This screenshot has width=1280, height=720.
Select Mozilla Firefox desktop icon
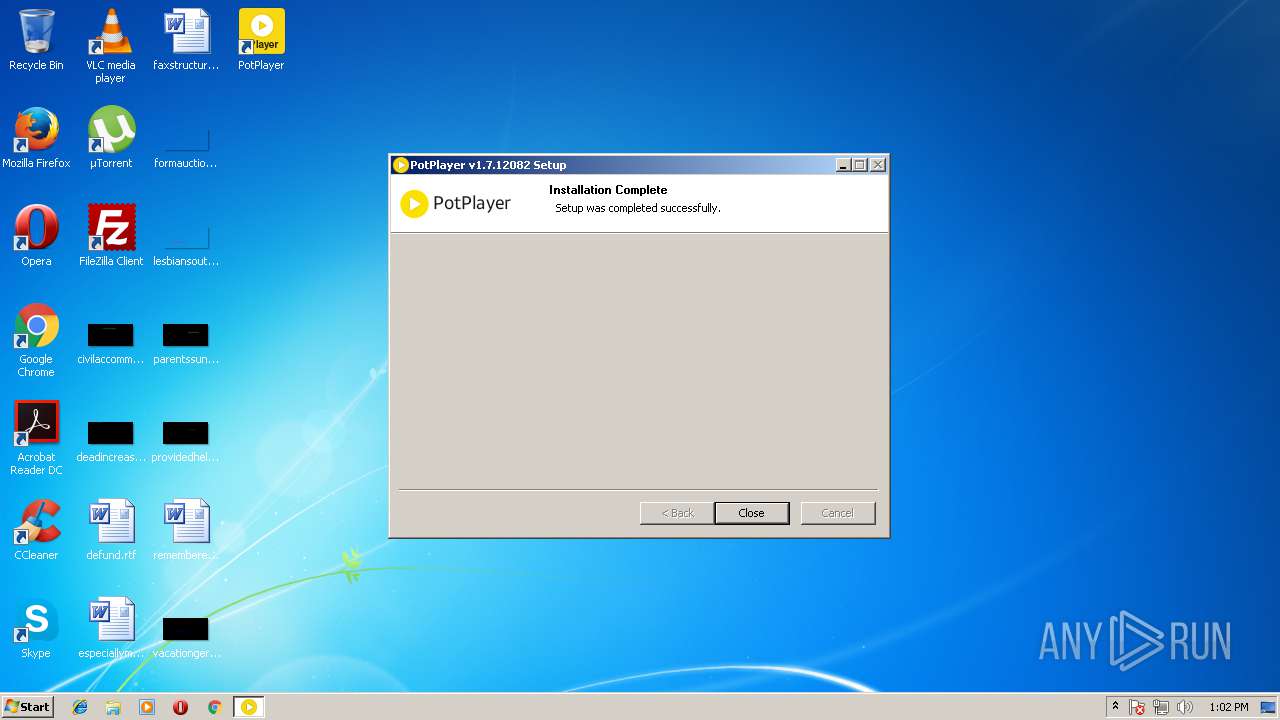coord(36,138)
